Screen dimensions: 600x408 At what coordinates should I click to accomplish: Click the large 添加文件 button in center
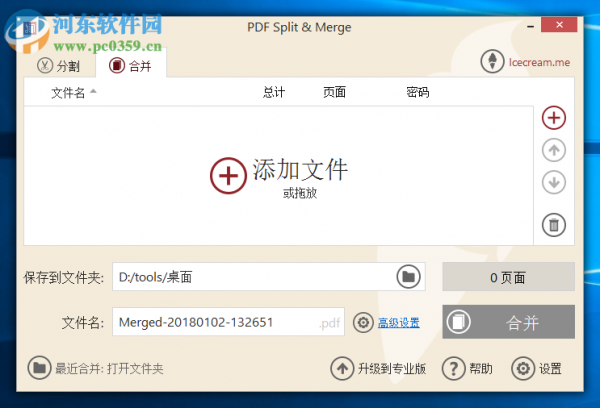point(279,176)
